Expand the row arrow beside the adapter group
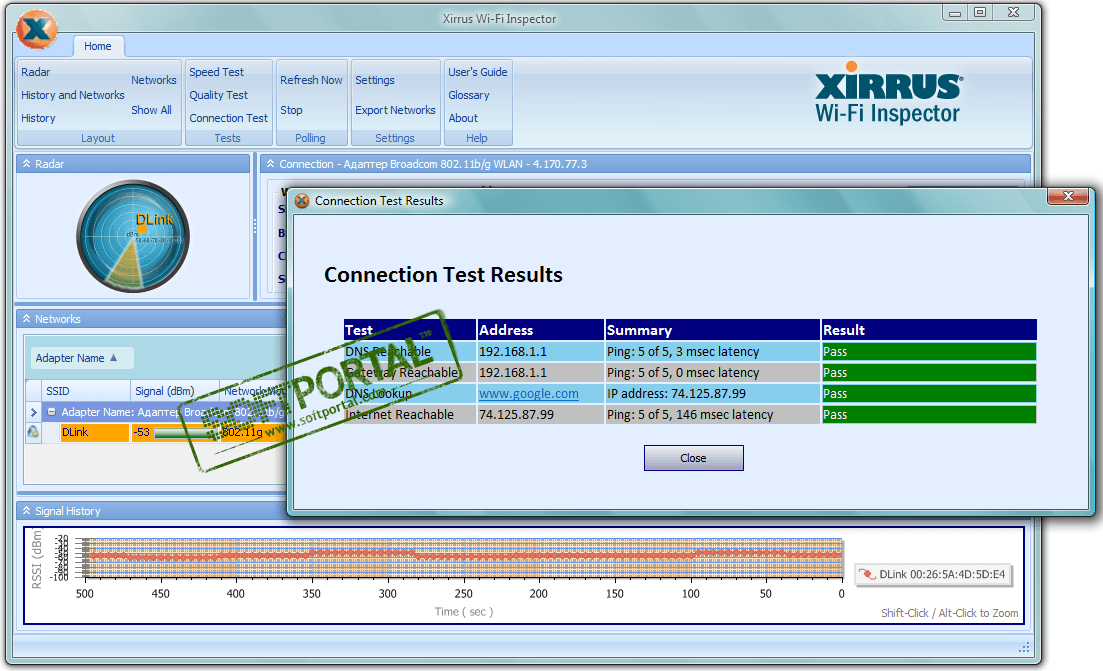The image size is (1103, 671). point(33,412)
